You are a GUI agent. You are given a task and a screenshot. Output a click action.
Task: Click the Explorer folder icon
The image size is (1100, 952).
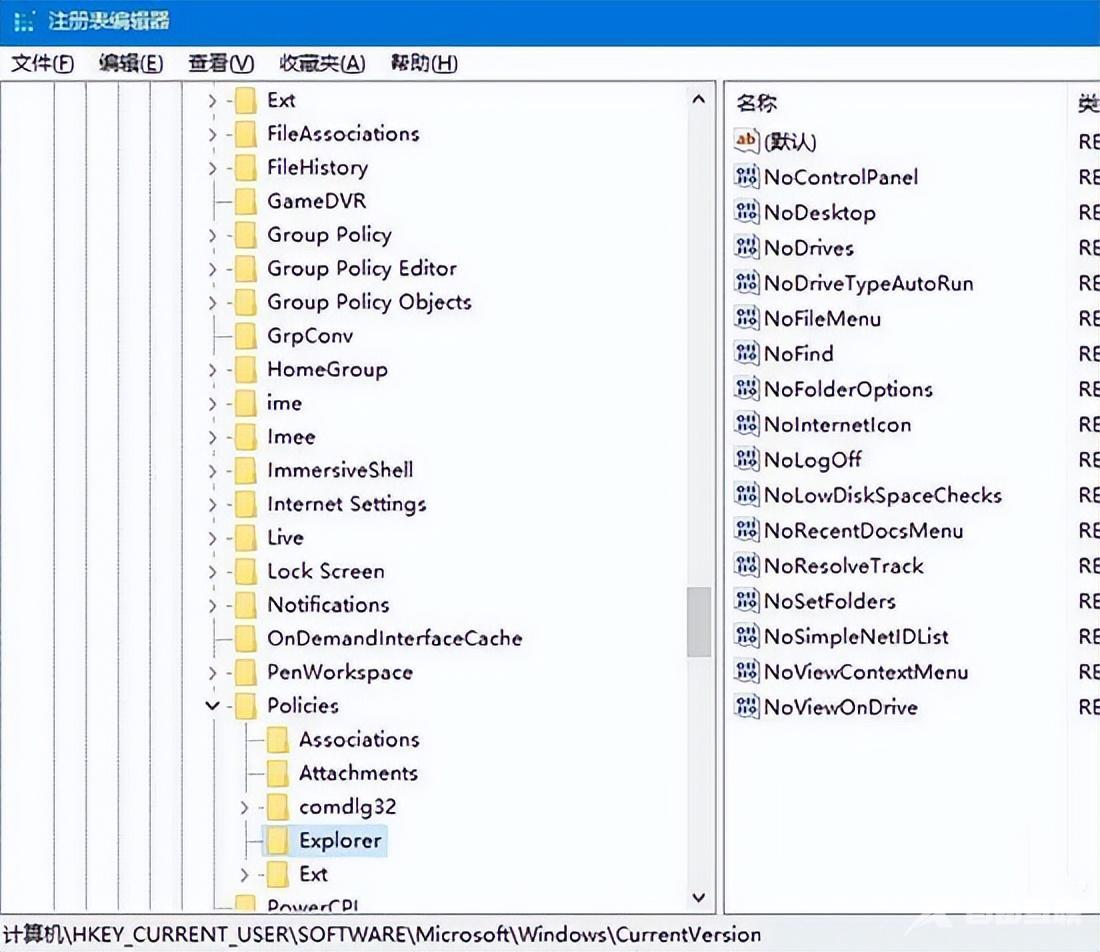(x=277, y=840)
